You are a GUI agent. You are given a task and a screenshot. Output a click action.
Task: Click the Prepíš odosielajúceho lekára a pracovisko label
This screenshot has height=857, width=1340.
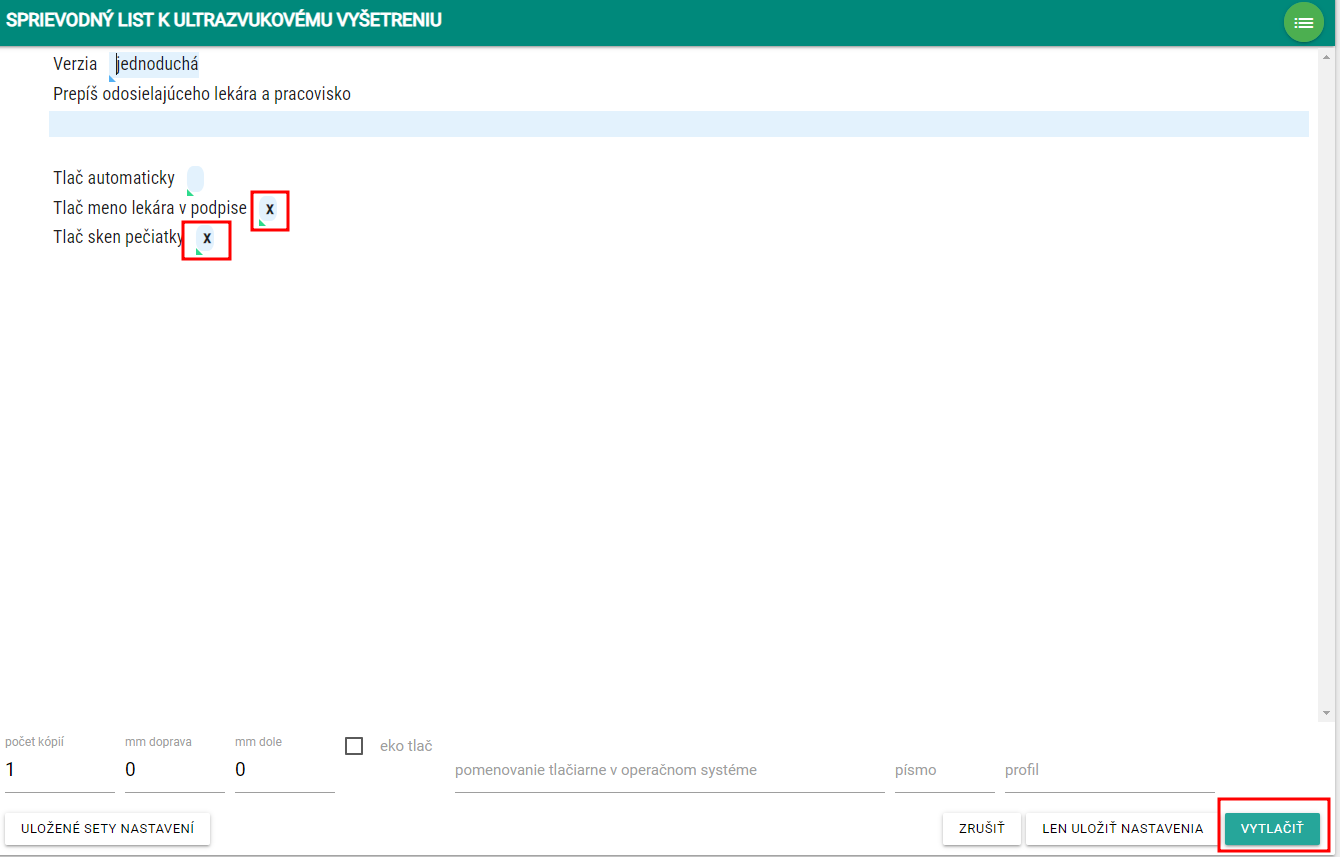[x=202, y=95]
